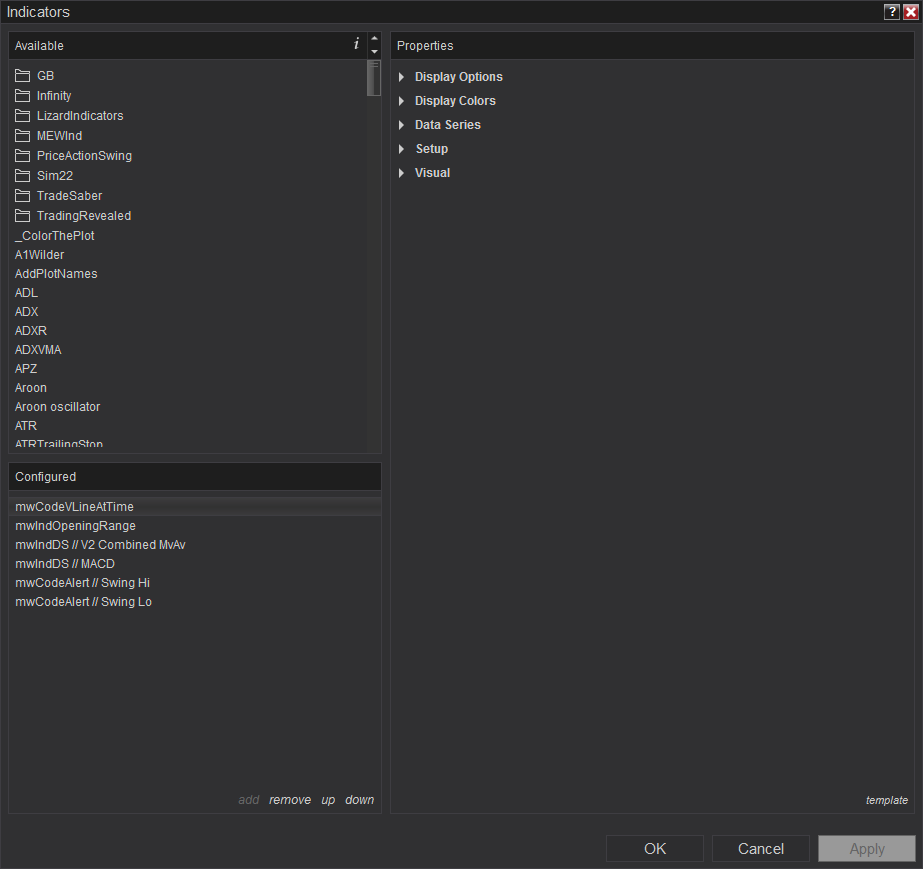Viewport: 923px width, 869px height.
Task: Expand the Display Colors section
Action: click(x=401, y=101)
